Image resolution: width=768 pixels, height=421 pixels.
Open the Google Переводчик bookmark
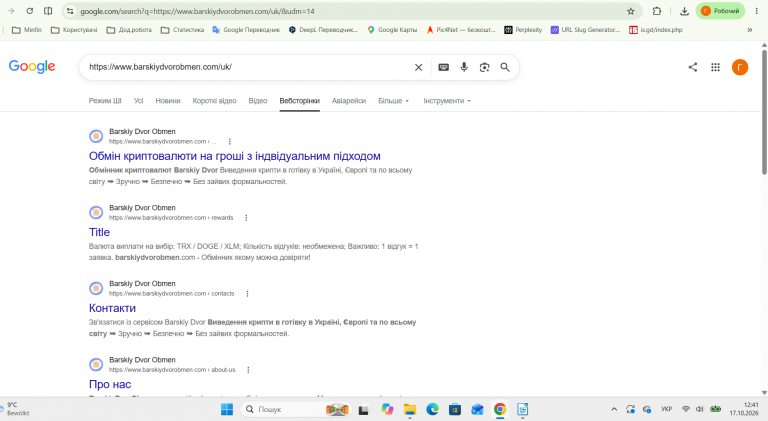[x=246, y=30]
